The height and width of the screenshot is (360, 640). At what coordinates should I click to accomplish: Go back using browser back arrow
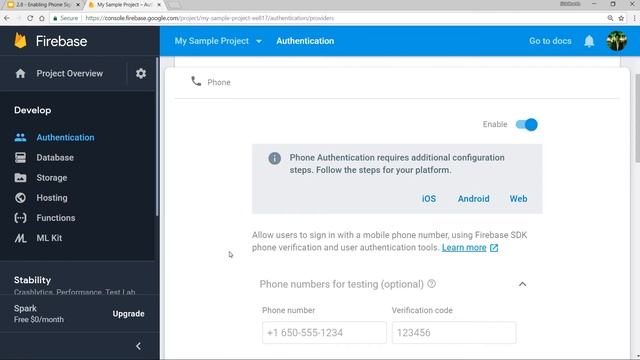pyautogui.click(x=7, y=18)
